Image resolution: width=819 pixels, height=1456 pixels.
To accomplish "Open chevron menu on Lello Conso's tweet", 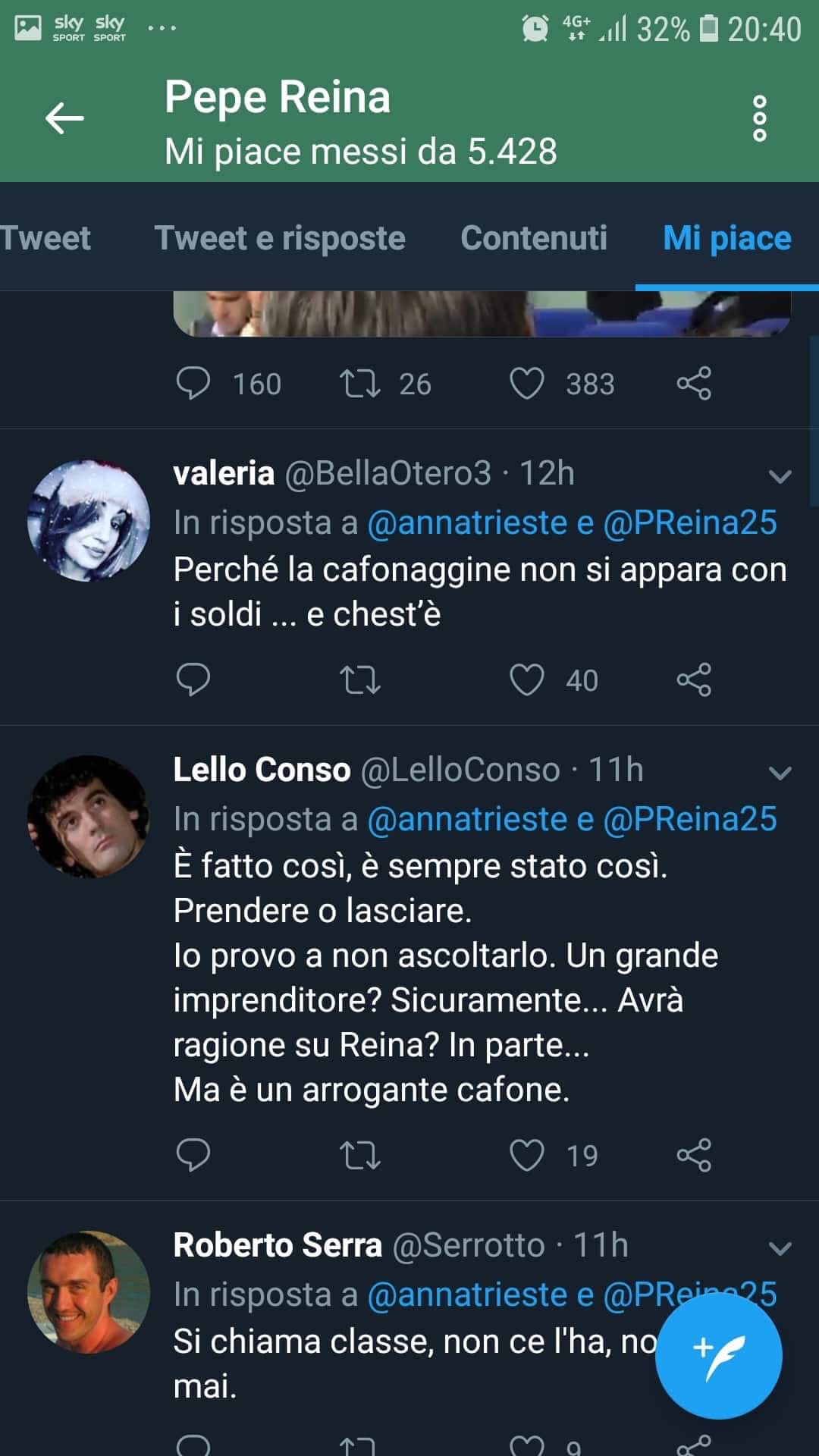I will tap(780, 773).
